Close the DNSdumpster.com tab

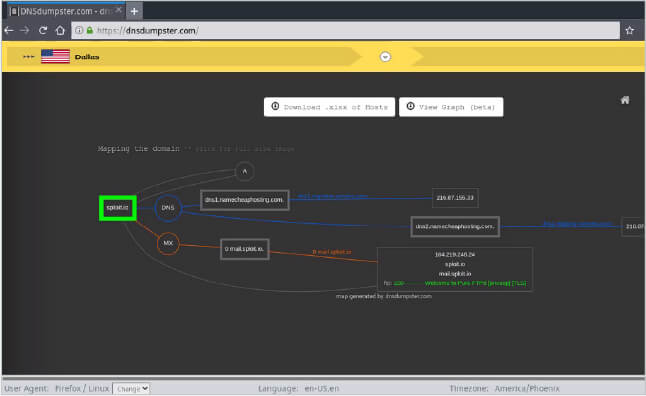click(x=118, y=10)
